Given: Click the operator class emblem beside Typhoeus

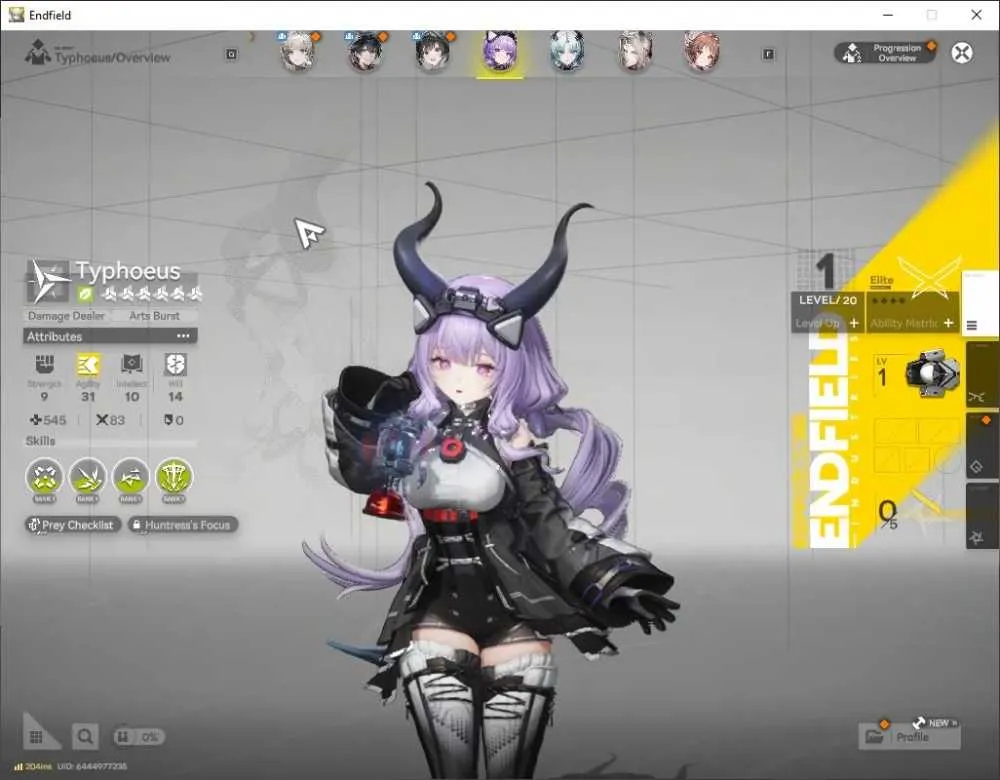Looking at the screenshot, I should [47, 281].
